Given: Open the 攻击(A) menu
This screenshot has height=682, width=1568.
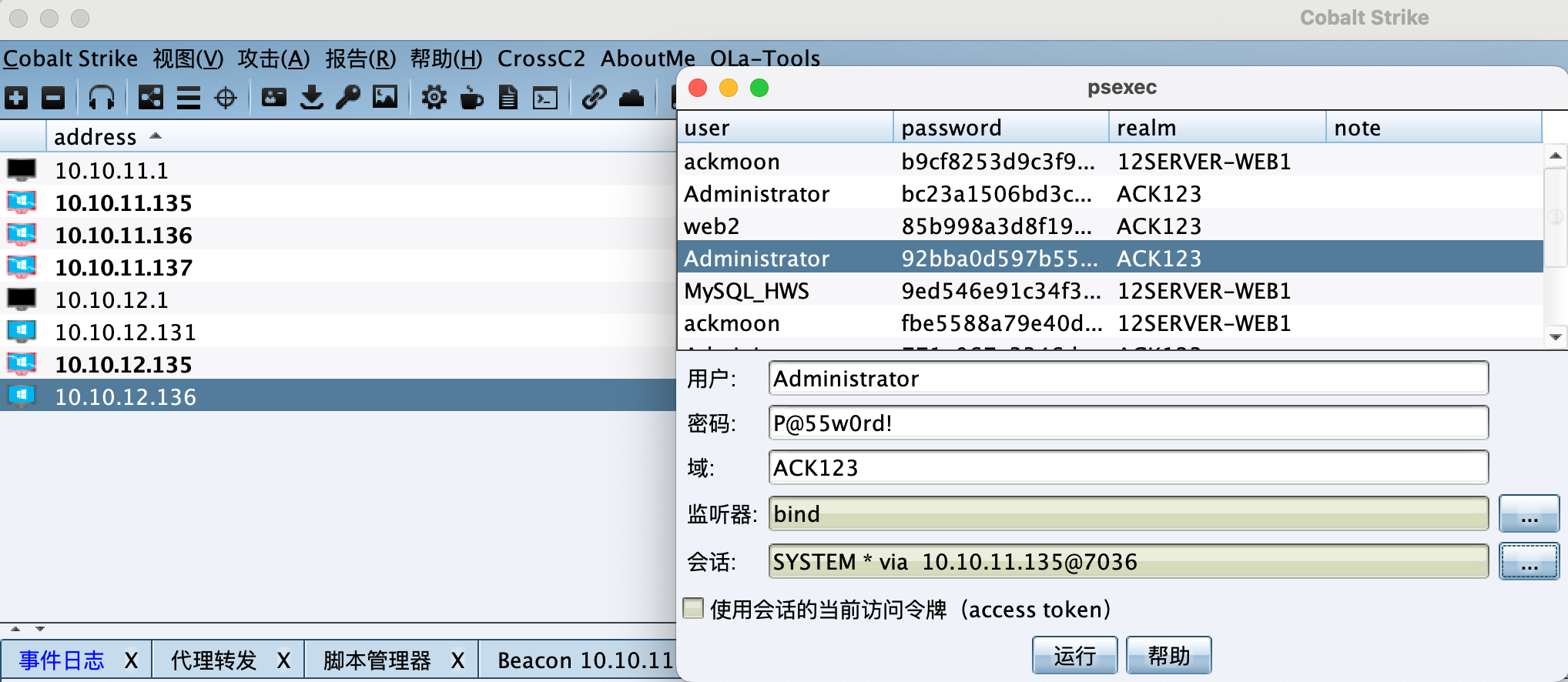Looking at the screenshot, I should pos(273,59).
